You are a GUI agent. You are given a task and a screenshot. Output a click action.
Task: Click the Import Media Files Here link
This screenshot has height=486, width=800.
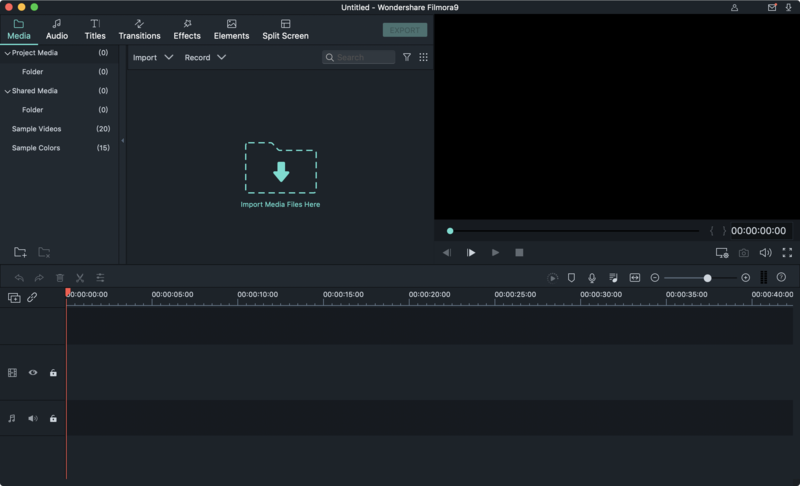tap(280, 204)
